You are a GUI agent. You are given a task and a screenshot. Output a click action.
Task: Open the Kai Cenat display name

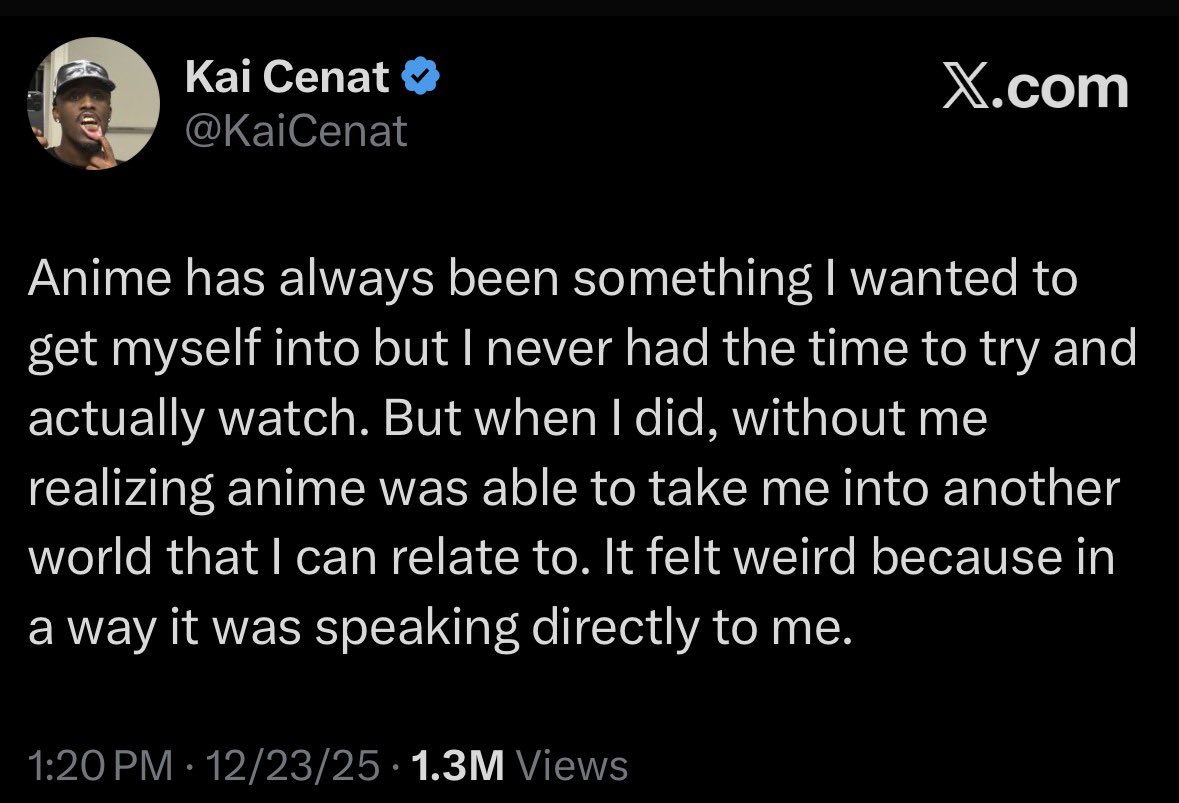click(287, 77)
